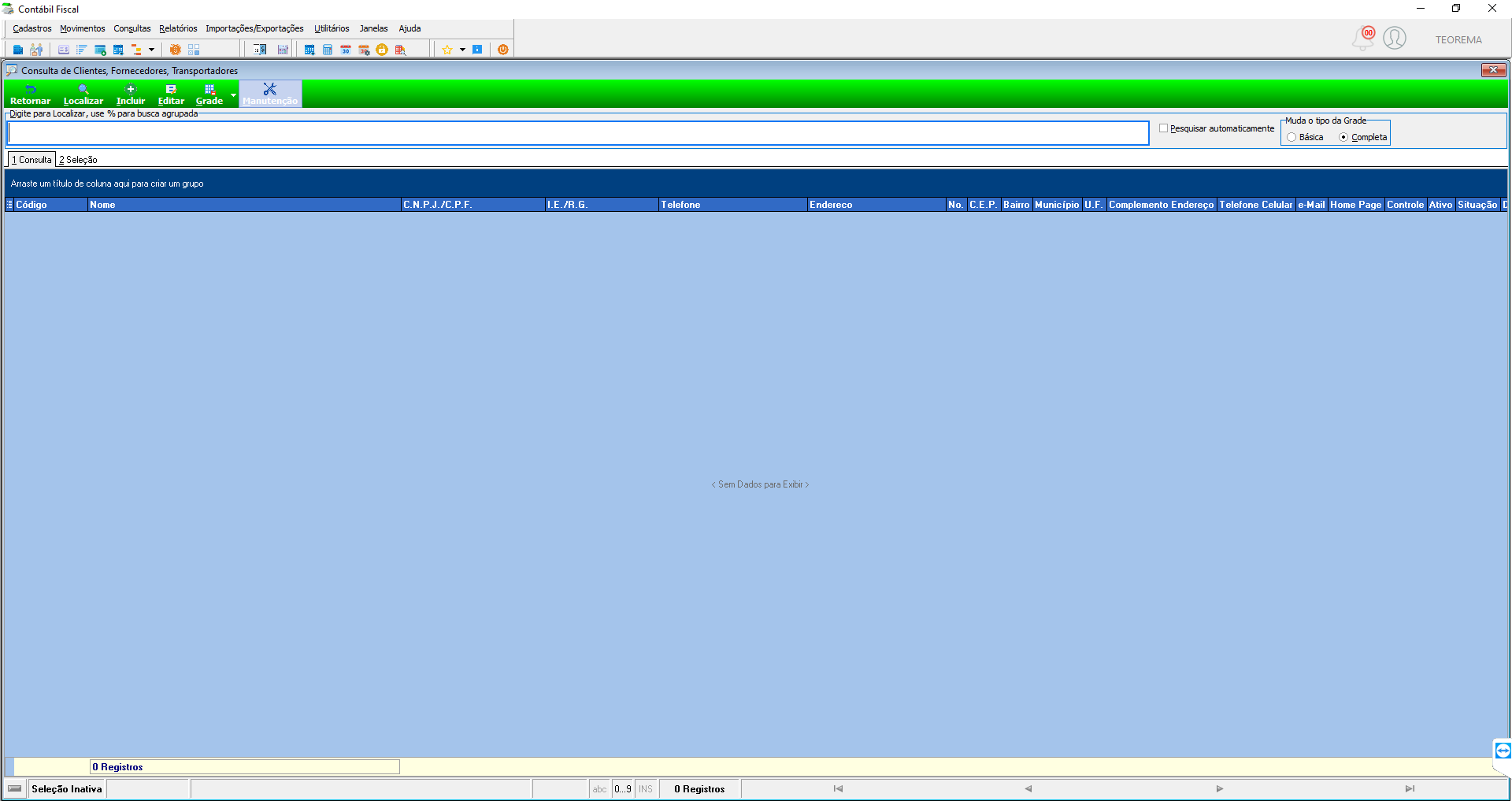The image size is (1512, 801).
Task: Switch to the 1 Consulta tab
Action: tap(31, 159)
